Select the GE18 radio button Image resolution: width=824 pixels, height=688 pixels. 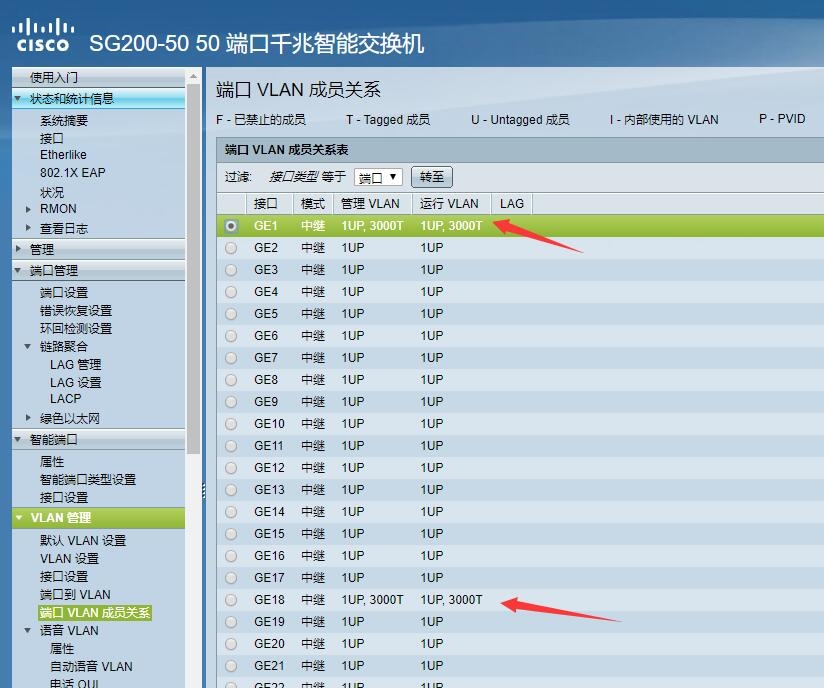pyautogui.click(x=231, y=600)
